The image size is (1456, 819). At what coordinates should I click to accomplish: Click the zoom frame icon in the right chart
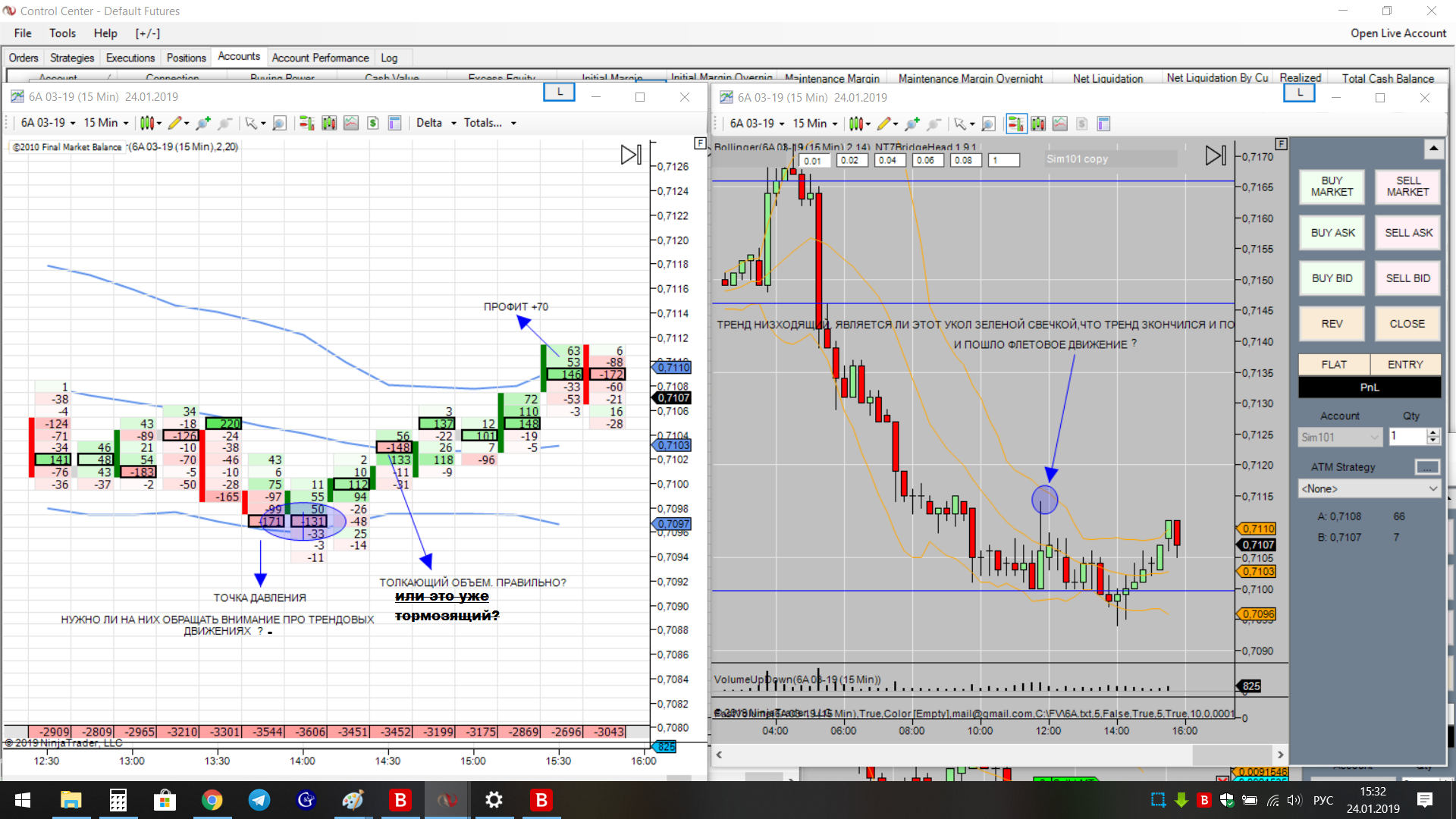[988, 124]
